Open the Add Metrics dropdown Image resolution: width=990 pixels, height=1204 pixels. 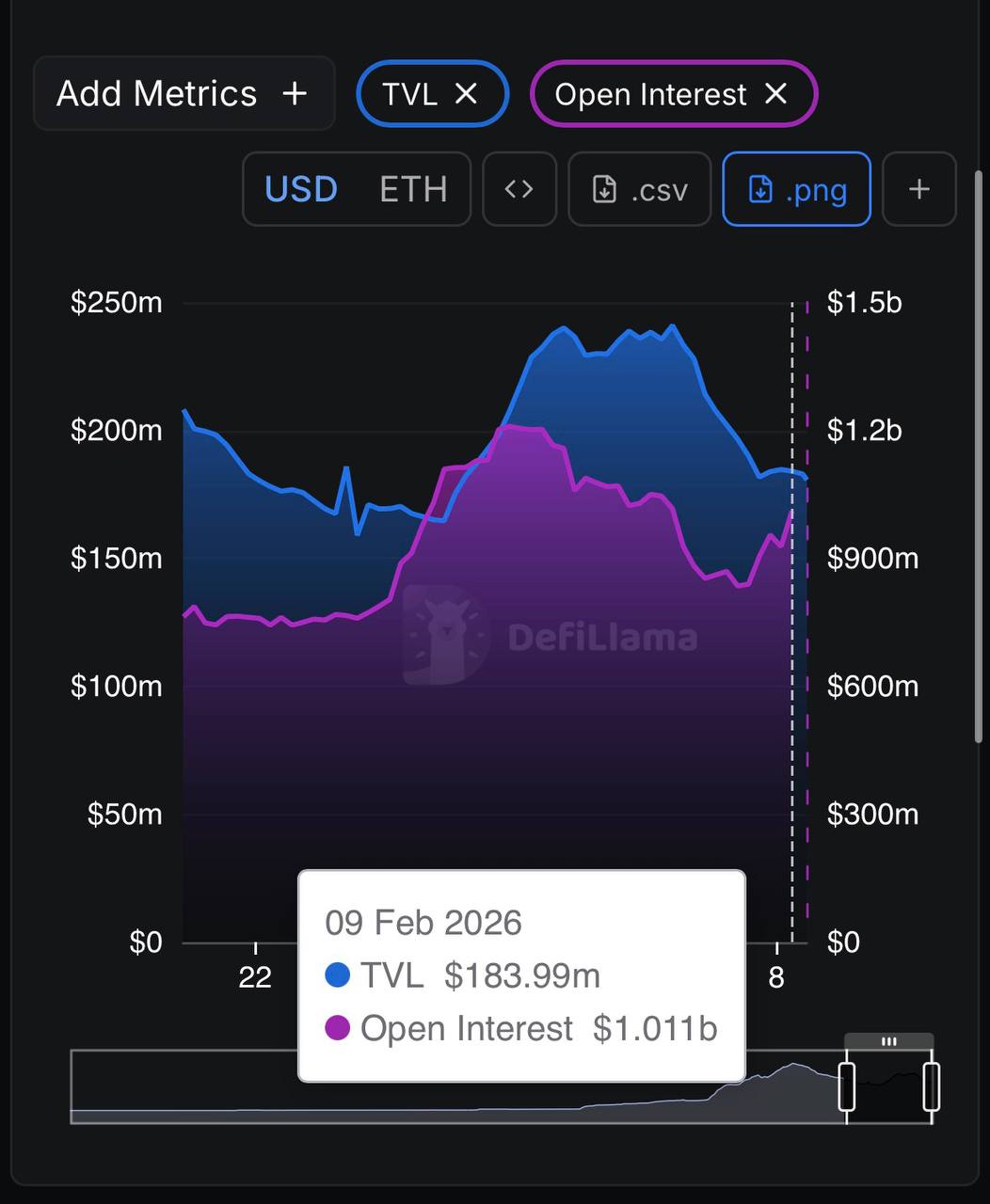(x=156, y=93)
